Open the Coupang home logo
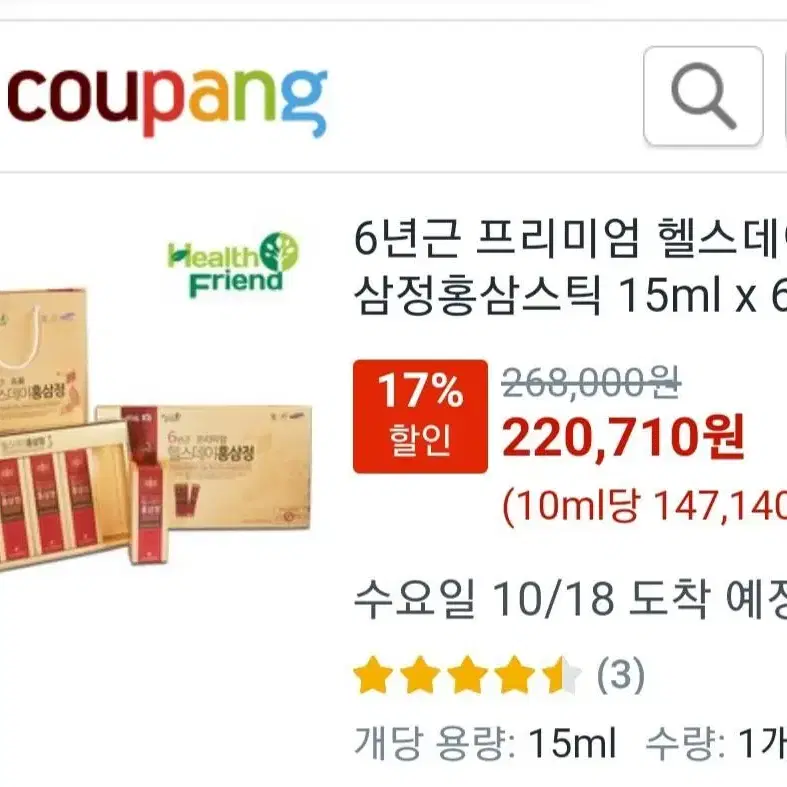787x787 pixels. point(167,102)
